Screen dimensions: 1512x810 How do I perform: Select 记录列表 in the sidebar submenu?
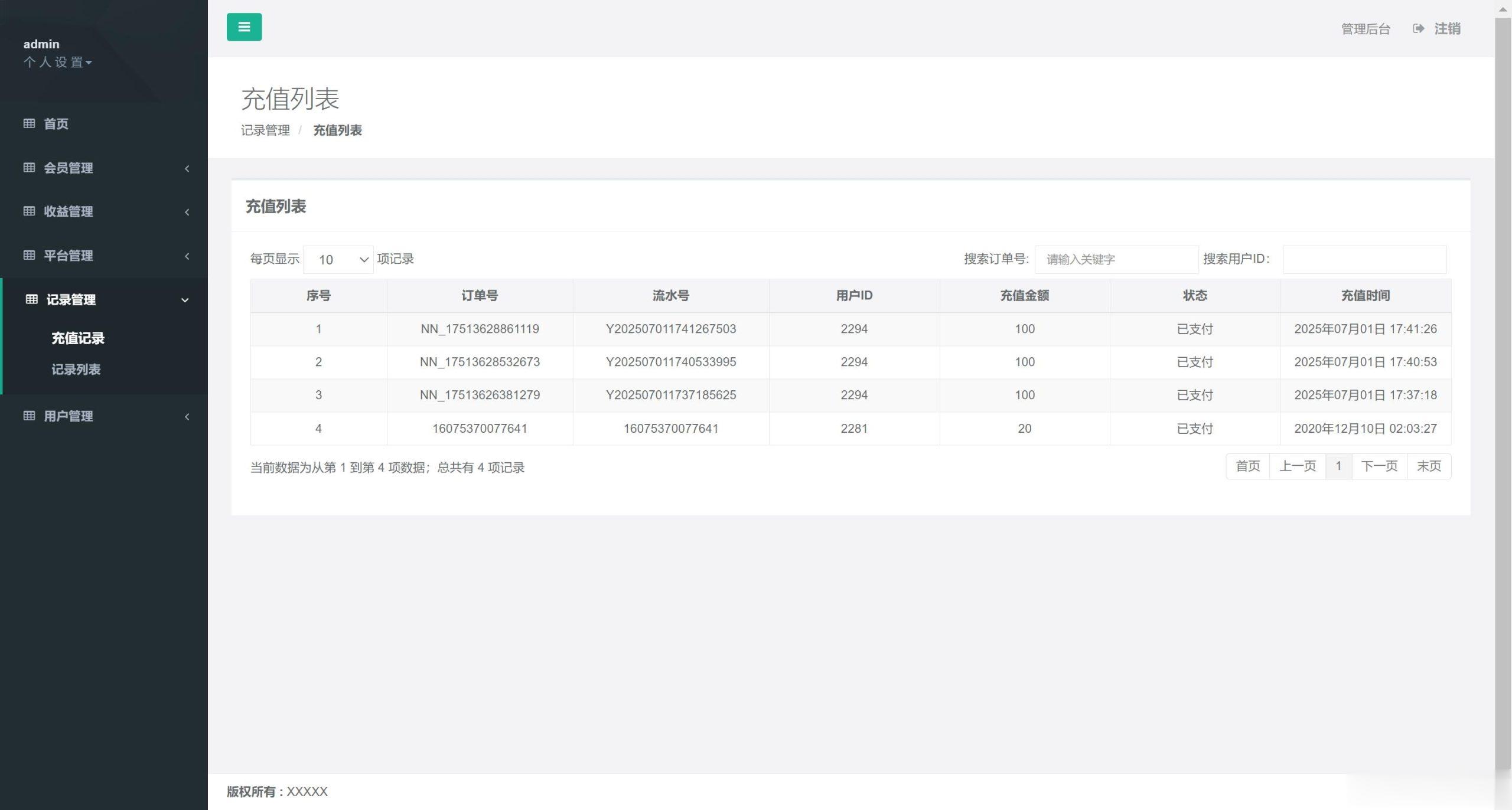click(x=76, y=370)
